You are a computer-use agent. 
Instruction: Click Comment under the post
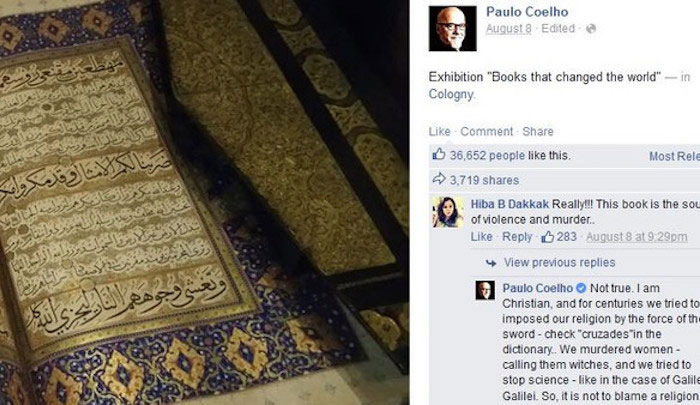(x=487, y=131)
